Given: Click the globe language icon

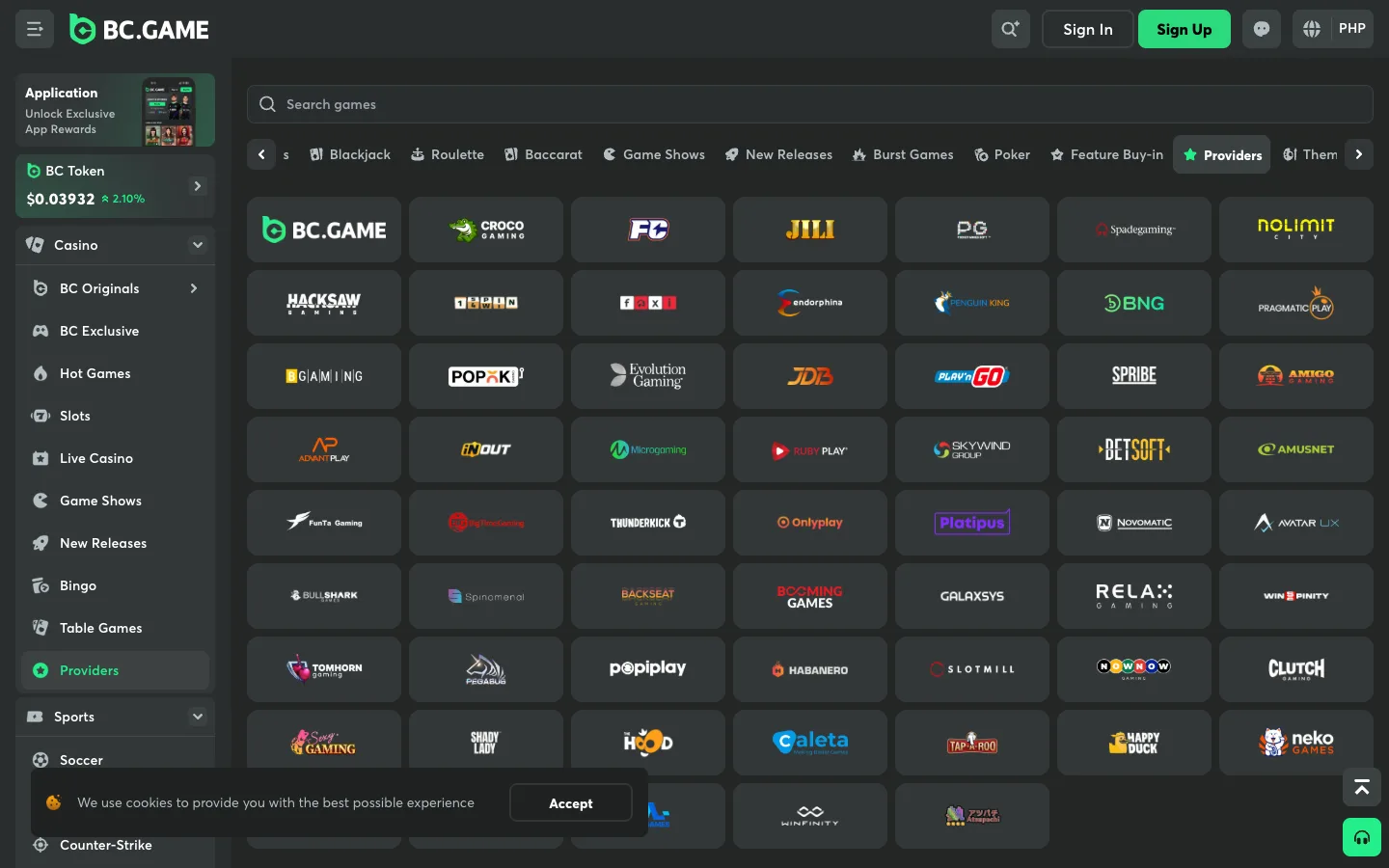Looking at the screenshot, I should click(x=1312, y=29).
